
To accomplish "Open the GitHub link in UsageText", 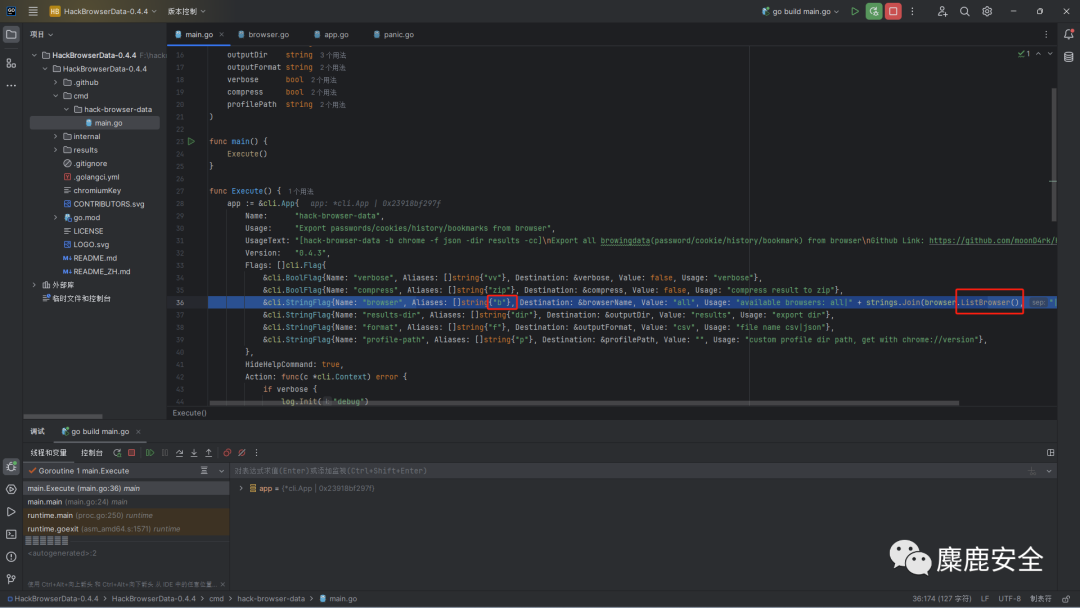I will point(1000,240).
